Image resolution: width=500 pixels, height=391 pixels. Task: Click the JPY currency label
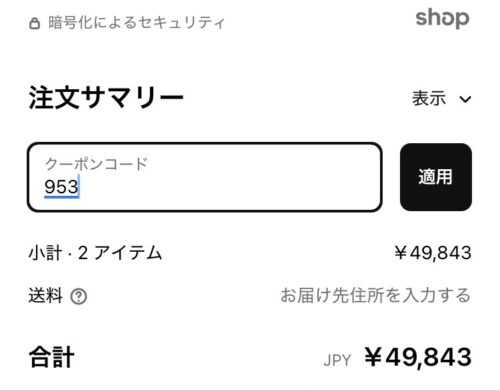pos(337,360)
